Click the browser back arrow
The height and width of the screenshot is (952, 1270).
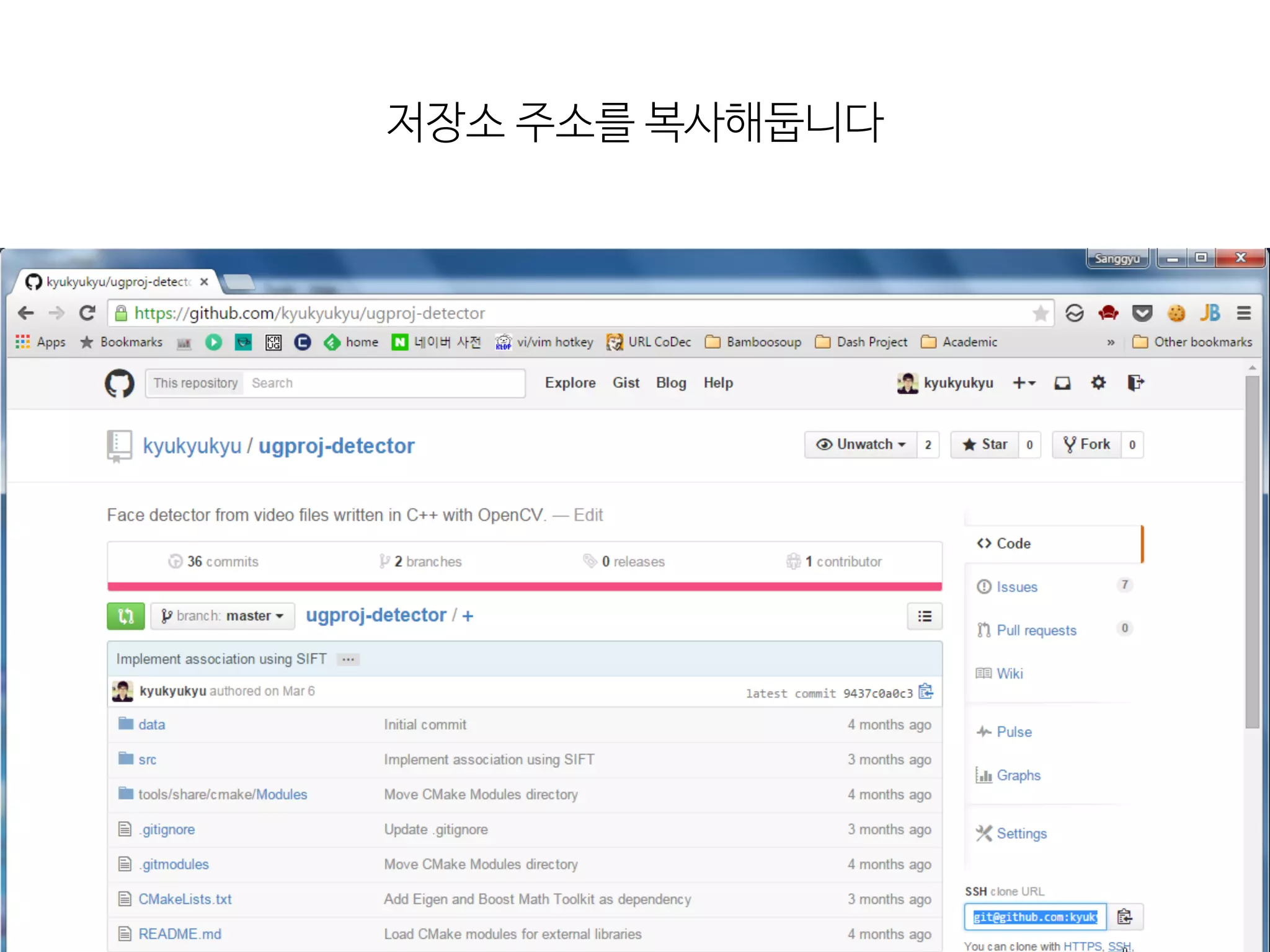(x=26, y=313)
